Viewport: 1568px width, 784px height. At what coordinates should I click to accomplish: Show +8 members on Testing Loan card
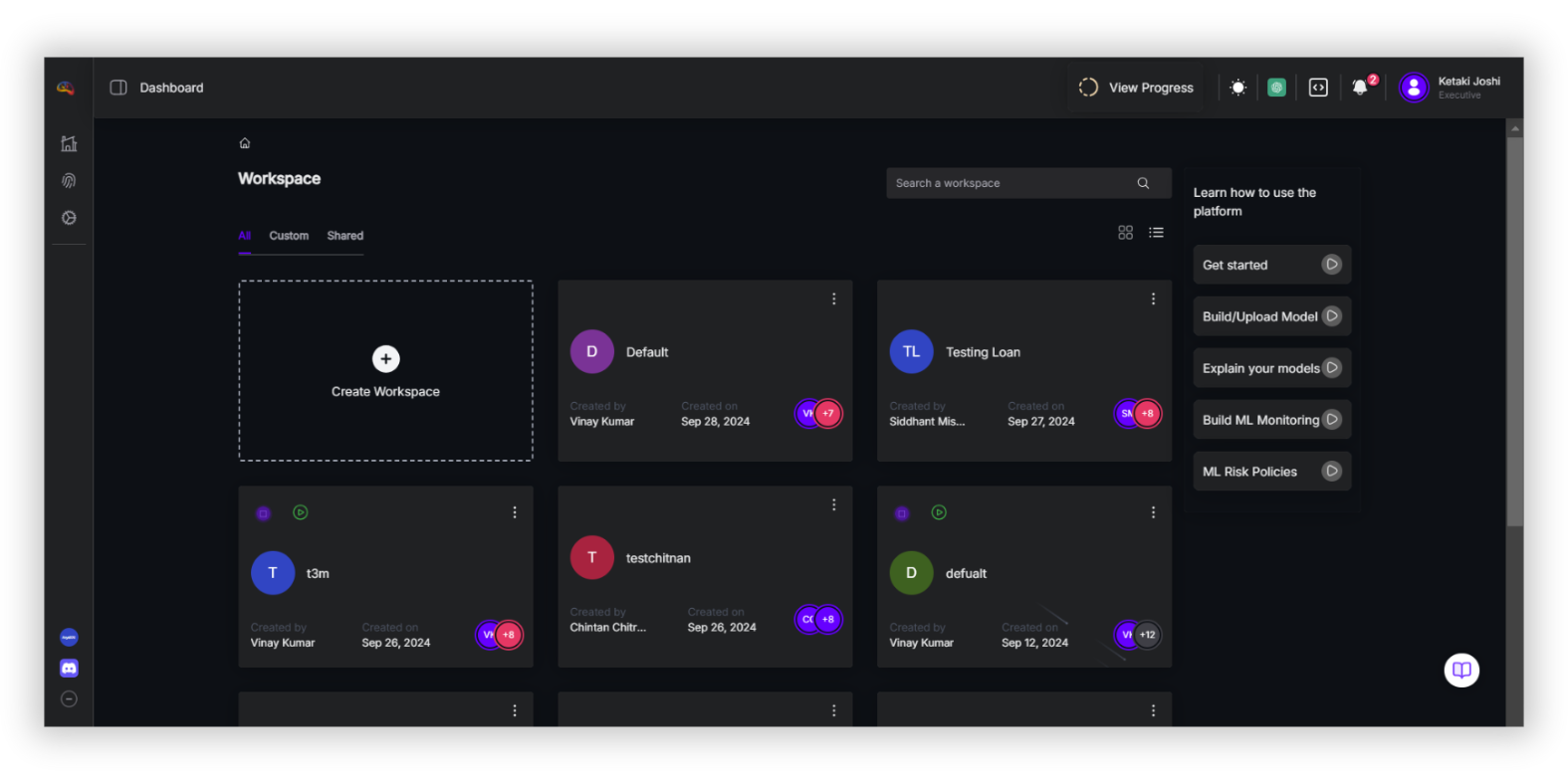tap(1148, 413)
